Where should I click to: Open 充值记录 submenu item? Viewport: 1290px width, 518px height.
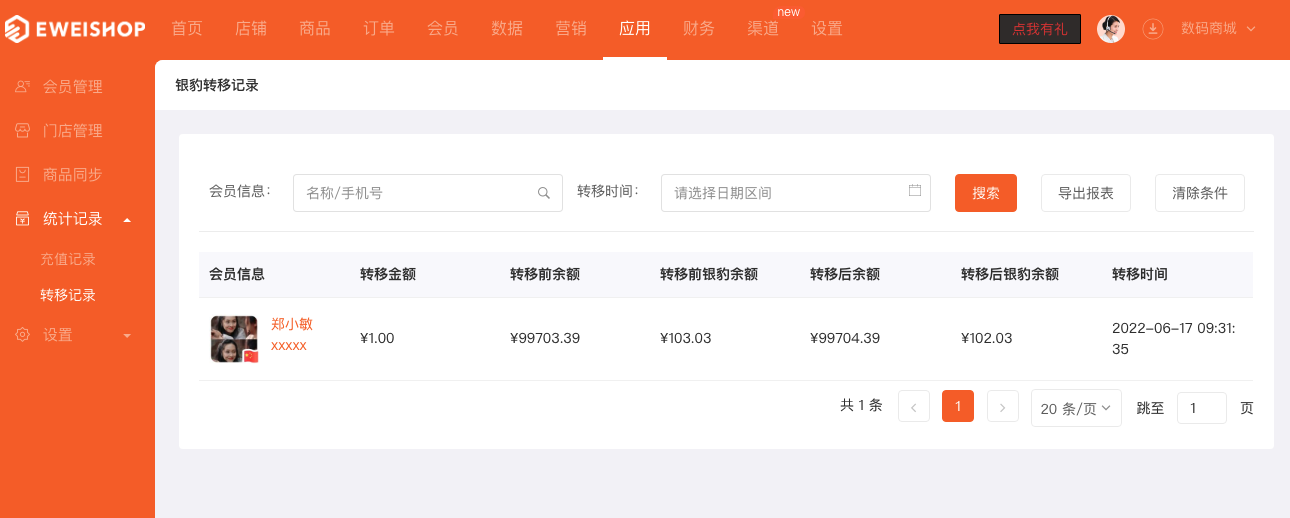point(68,259)
